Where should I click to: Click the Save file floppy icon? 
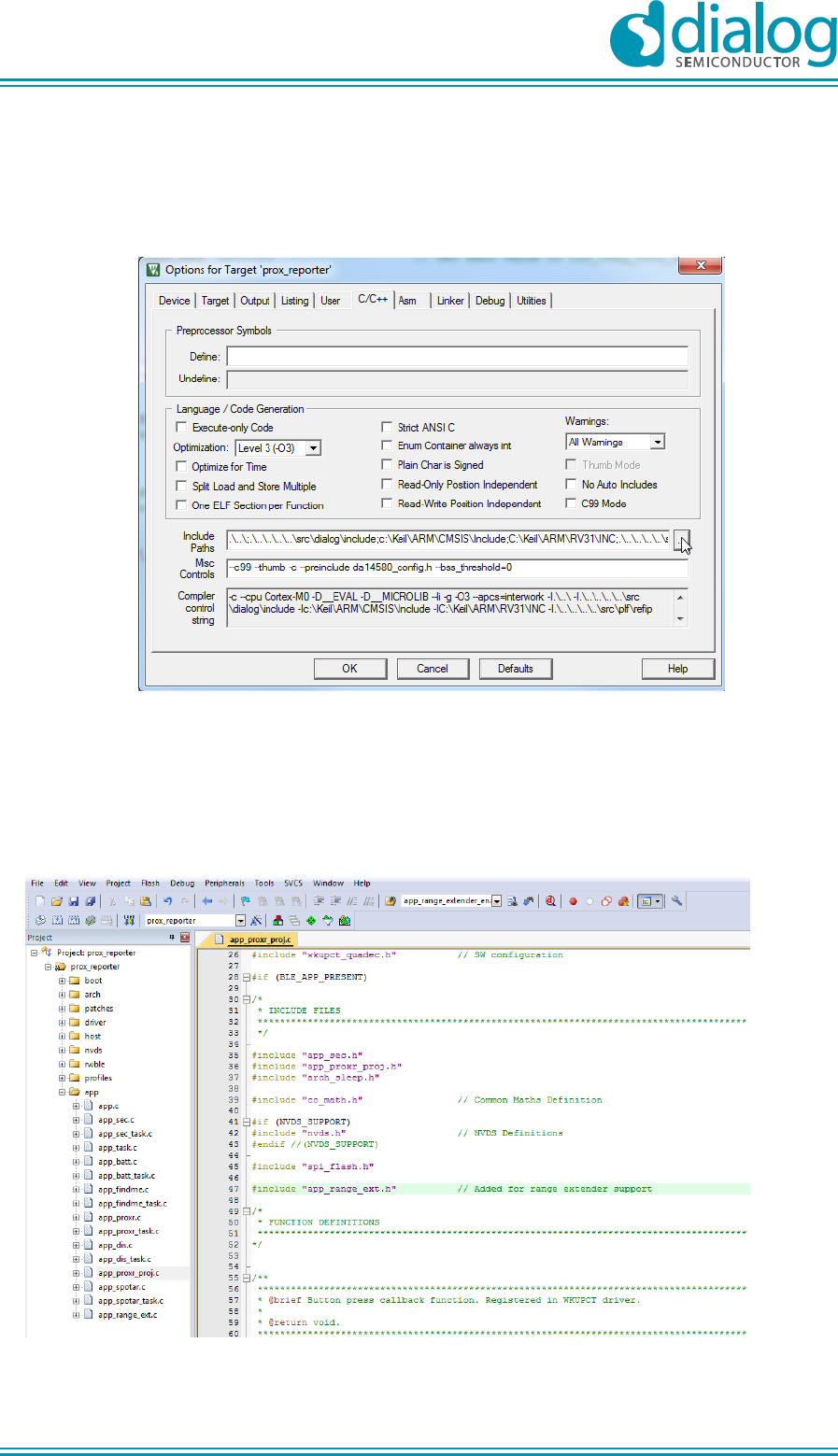pyautogui.click(x=74, y=901)
